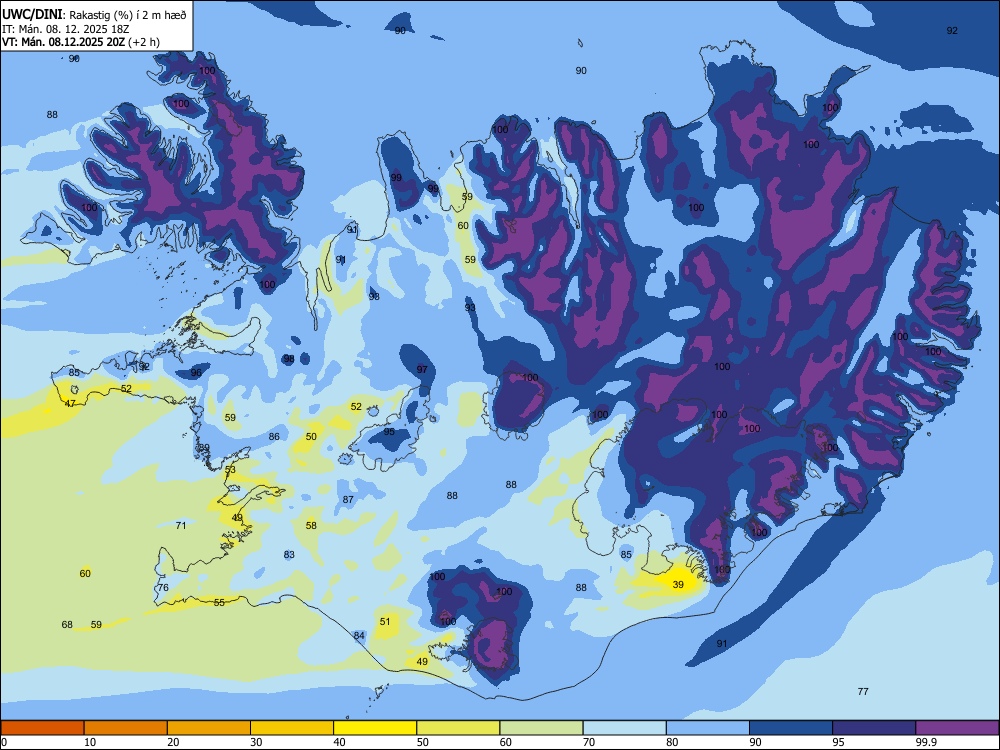Viewport: 1000px width, 750px height.
Task: Click the map value '71' over the western sea
Action: click(181, 526)
